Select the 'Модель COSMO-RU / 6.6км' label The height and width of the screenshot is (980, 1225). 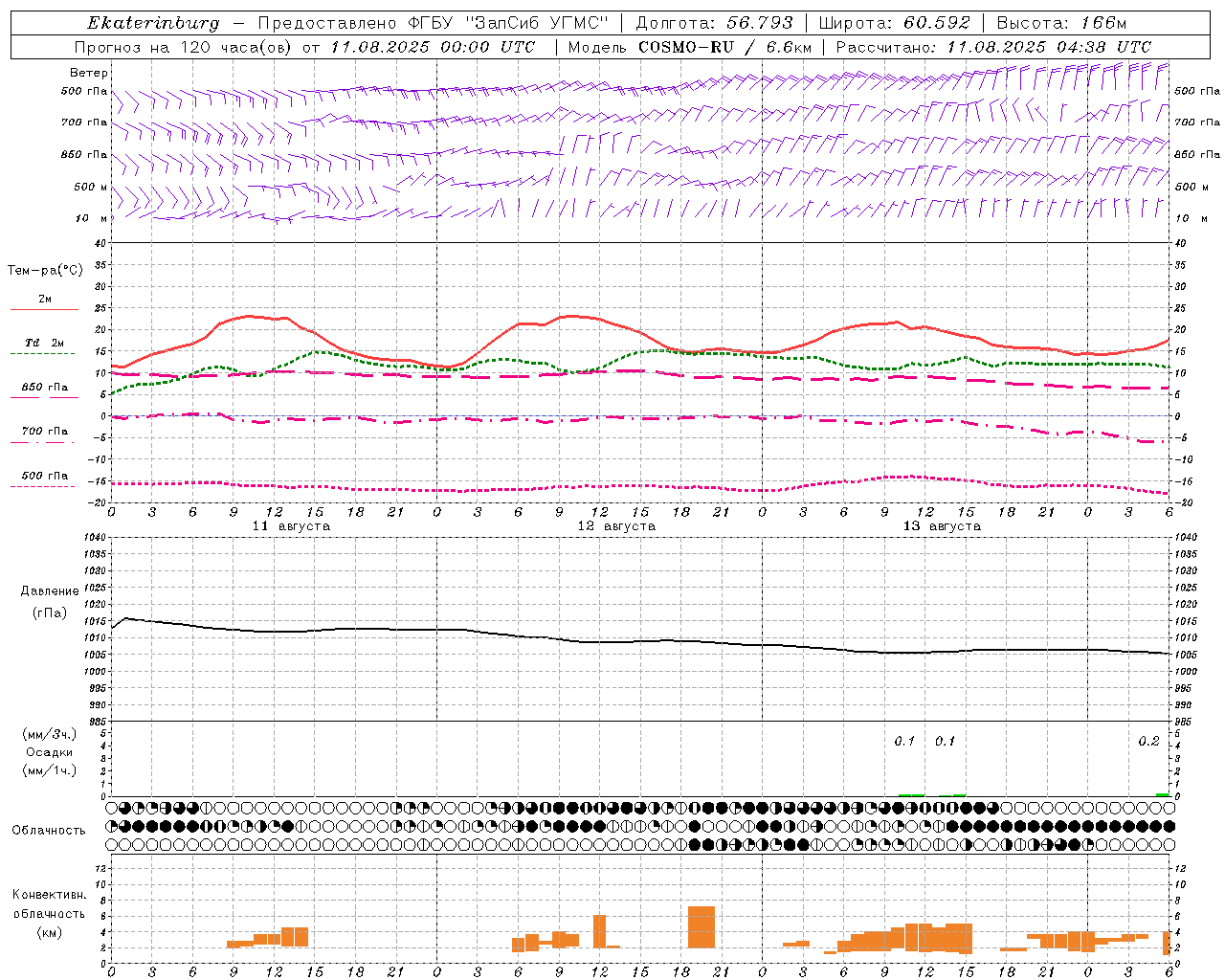689,47
